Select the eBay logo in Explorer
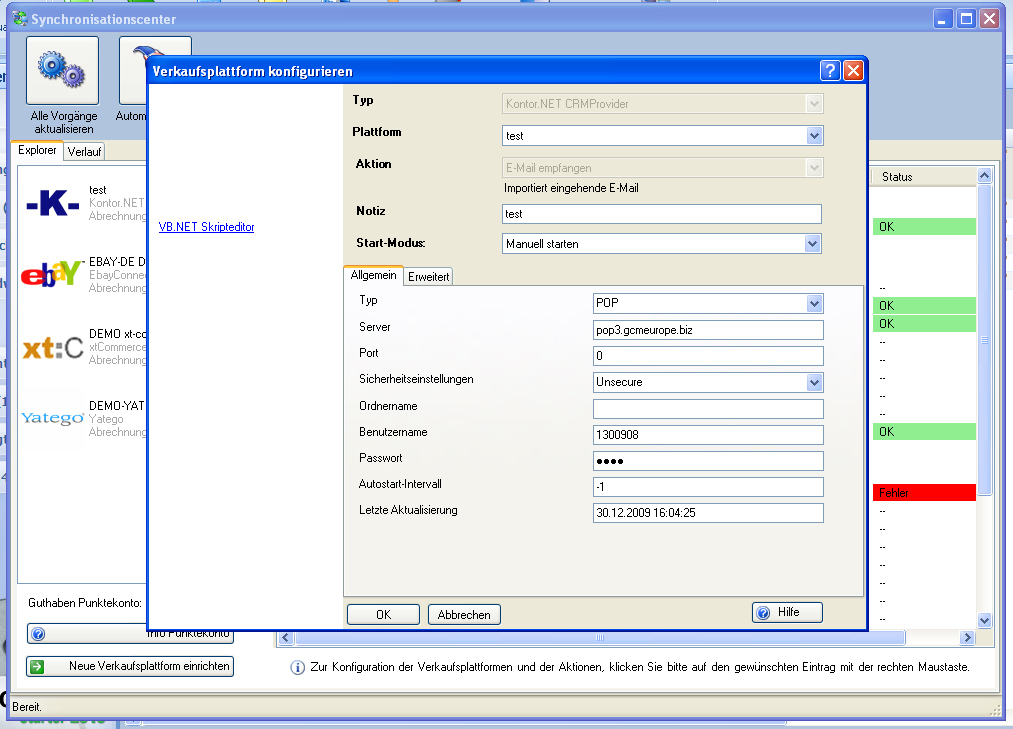The width and height of the screenshot is (1013, 729). coord(53,274)
